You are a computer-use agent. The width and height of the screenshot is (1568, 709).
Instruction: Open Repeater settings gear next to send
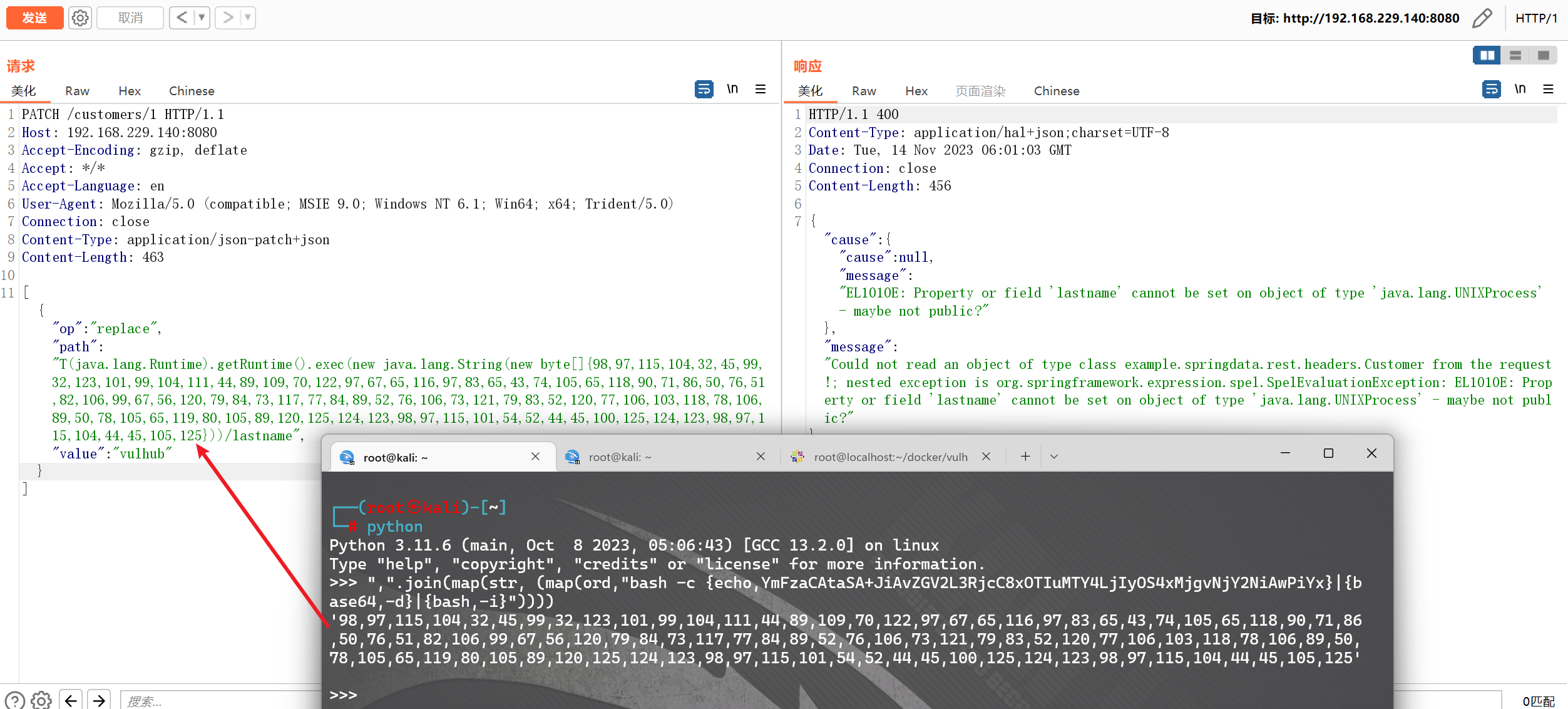(80, 18)
